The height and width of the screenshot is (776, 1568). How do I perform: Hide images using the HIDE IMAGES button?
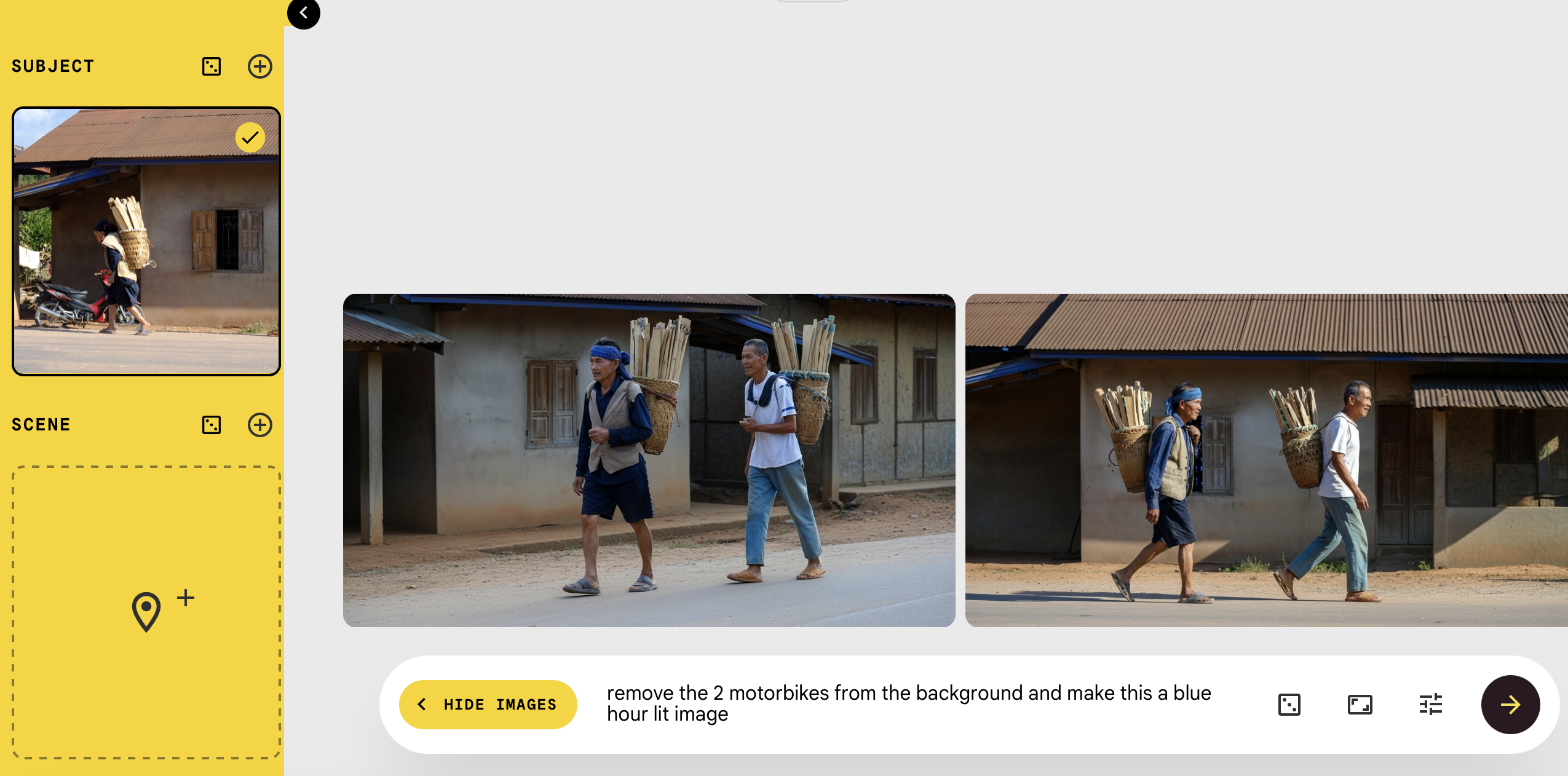tap(488, 705)
